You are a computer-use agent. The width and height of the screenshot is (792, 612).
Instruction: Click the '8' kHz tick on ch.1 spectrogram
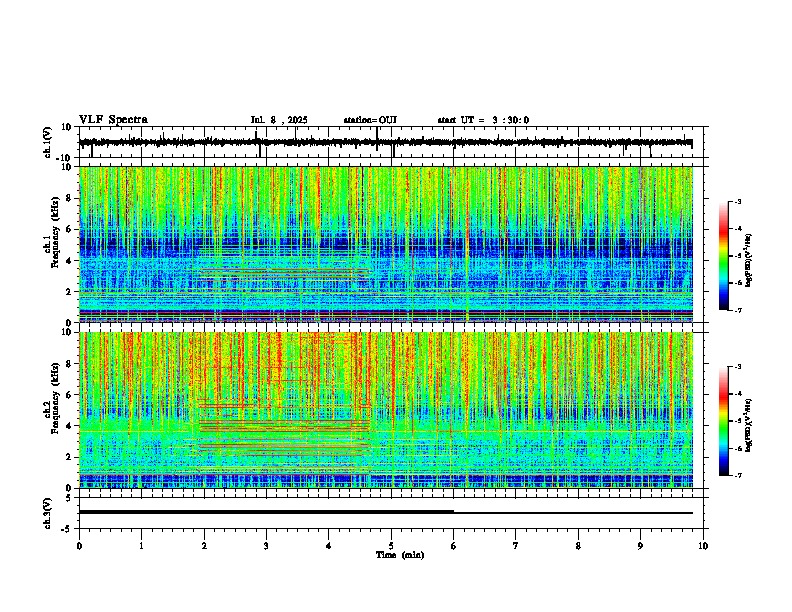pyautogui.click(x=69, y=198)
